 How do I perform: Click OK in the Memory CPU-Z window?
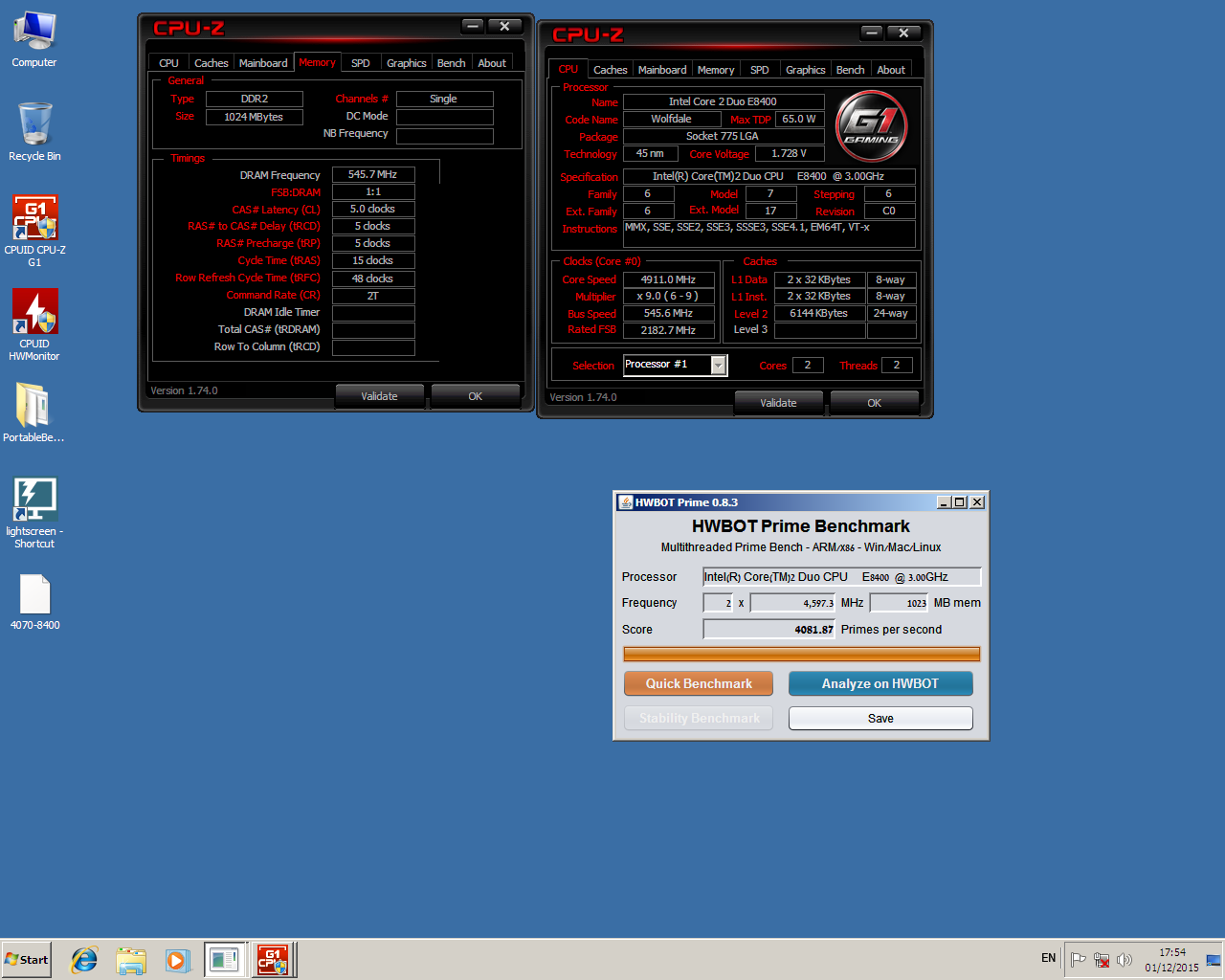[476, 396]
